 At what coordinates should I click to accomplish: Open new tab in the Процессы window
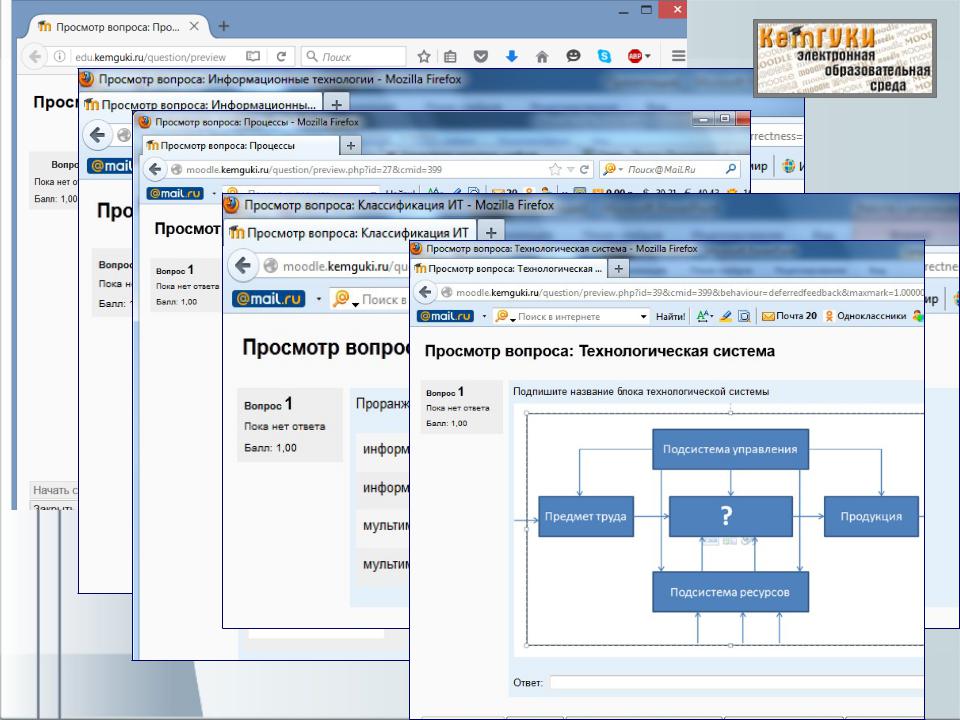tap(351, 146)
